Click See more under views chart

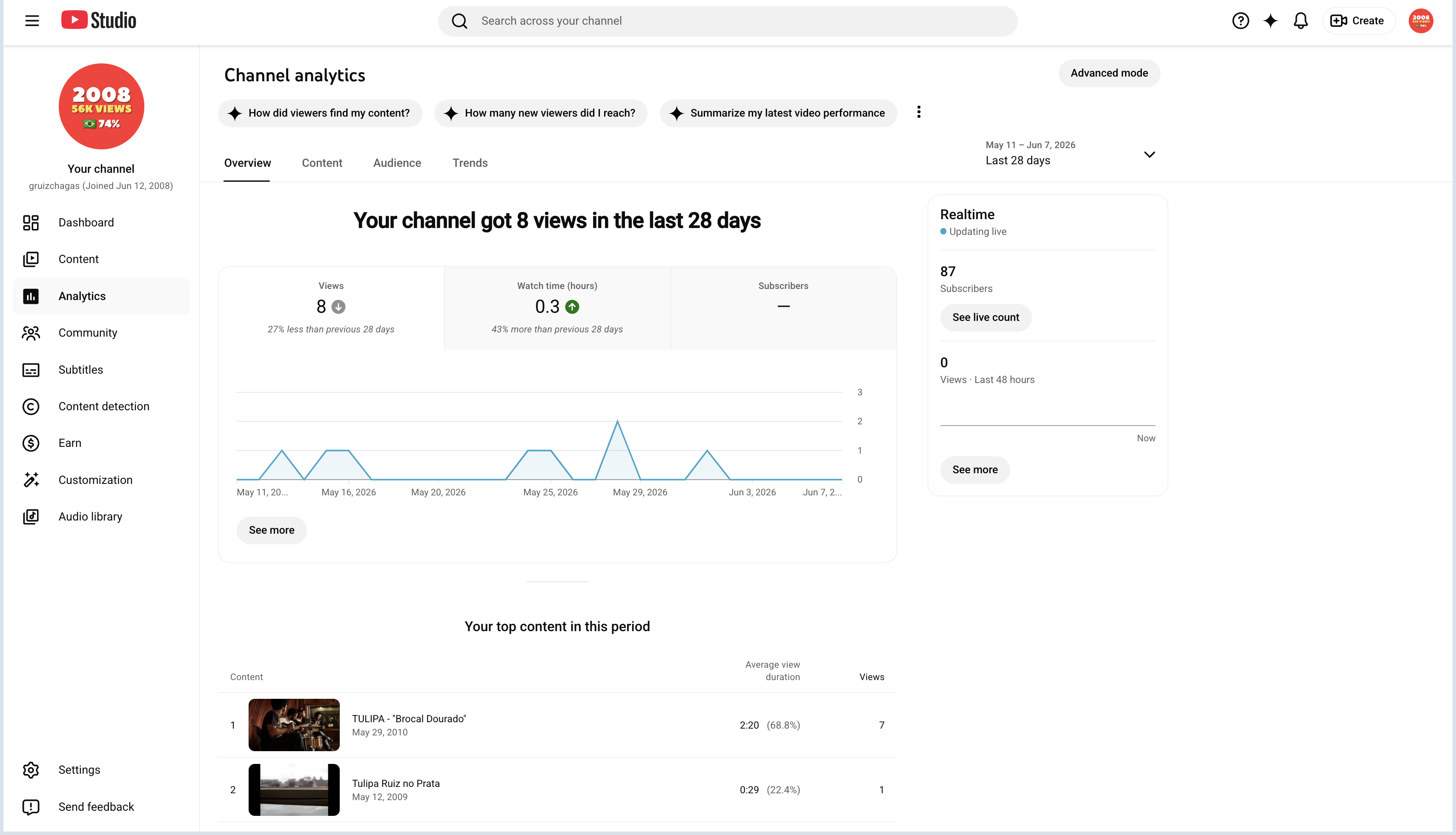pos(271,530)
